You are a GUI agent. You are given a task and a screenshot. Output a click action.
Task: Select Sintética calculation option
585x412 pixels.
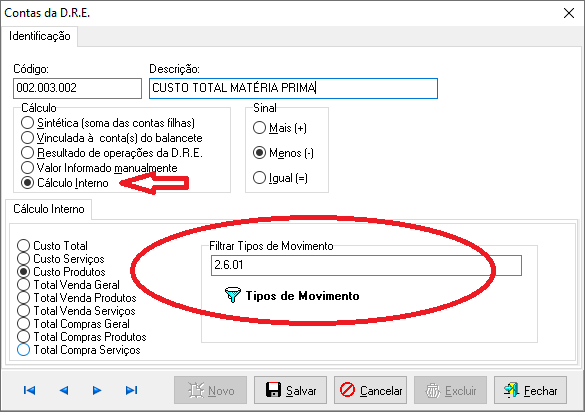(x=108, y=123)
